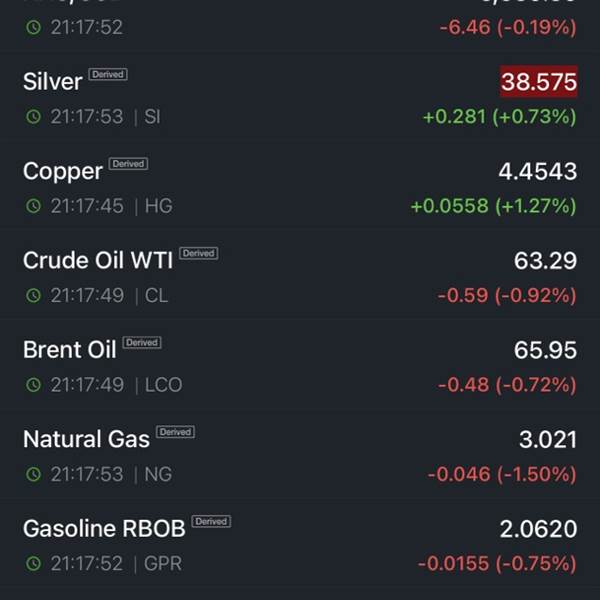Open the Gasoline RBOB quote
Image resolution: width=600 pixels, height=600 pixels.
[x=300, y=545]
